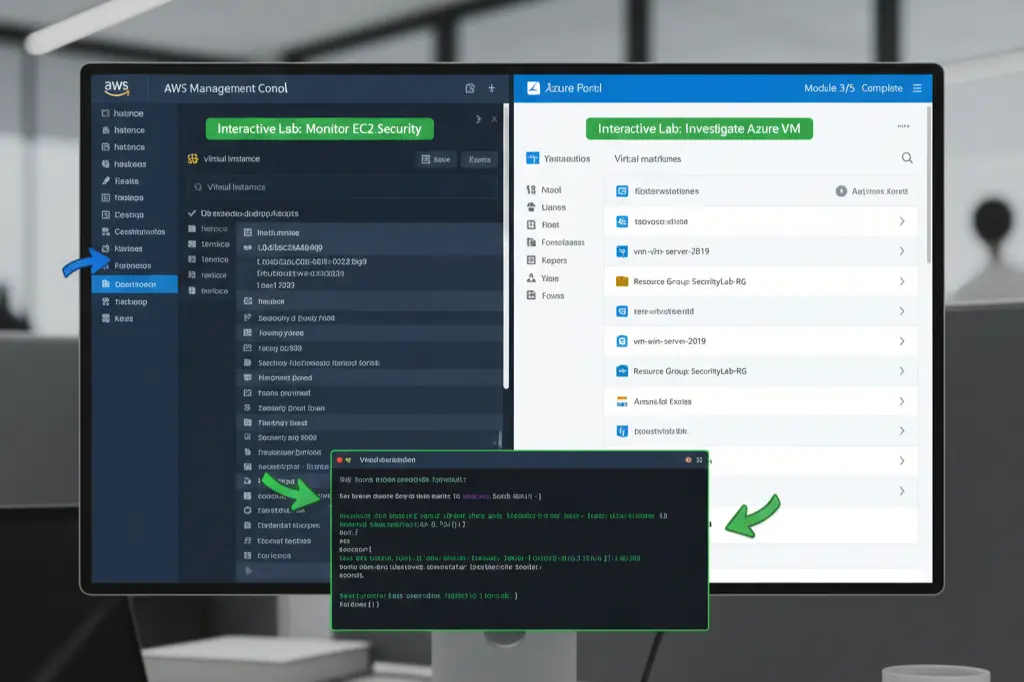Click the Interactive Lab: Monitor EC2 Security banner
This screenshot has height=682, width=1024.
pos(319,128)
